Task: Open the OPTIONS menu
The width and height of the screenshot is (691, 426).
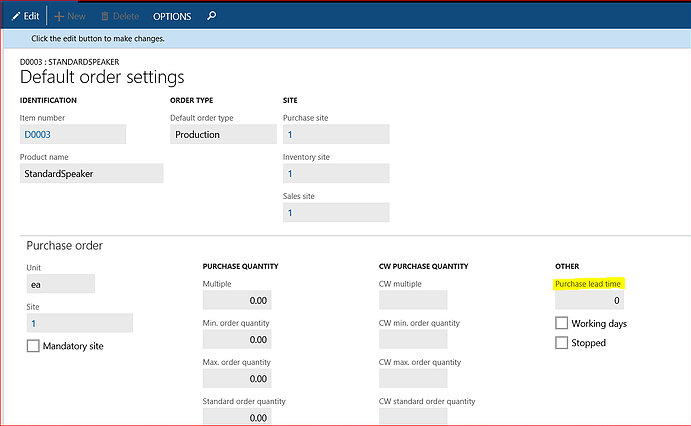Action: pos(172,16)
